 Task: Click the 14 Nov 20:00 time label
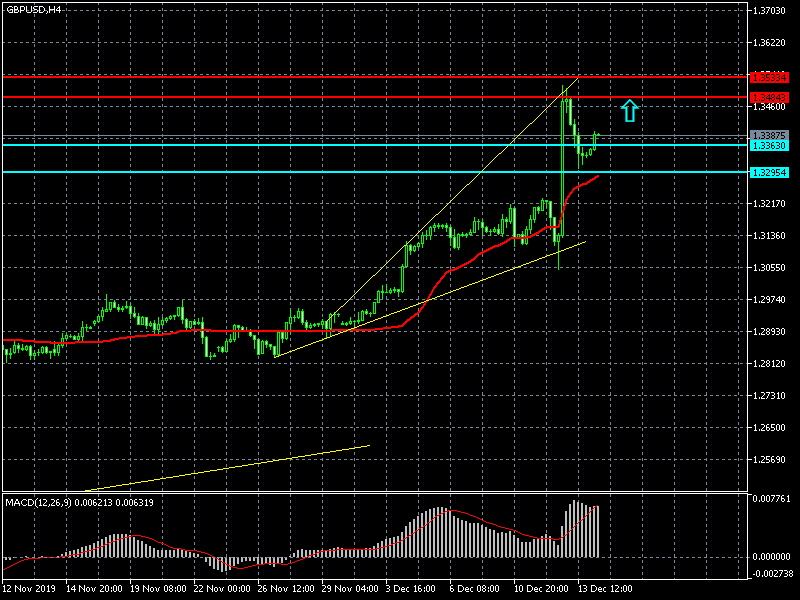(x=94, y=589)
